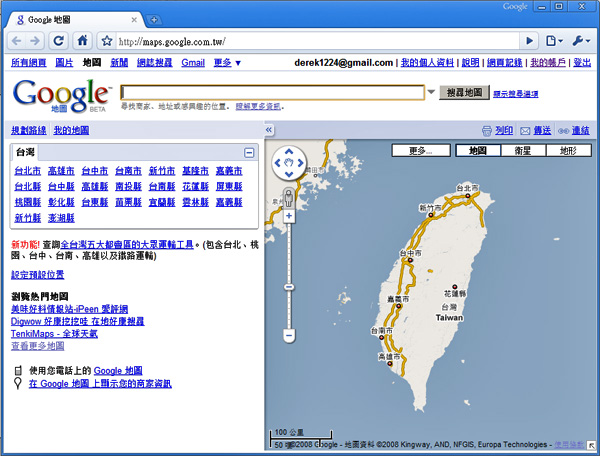Reload the page with the refresh icon

[59, 41]
